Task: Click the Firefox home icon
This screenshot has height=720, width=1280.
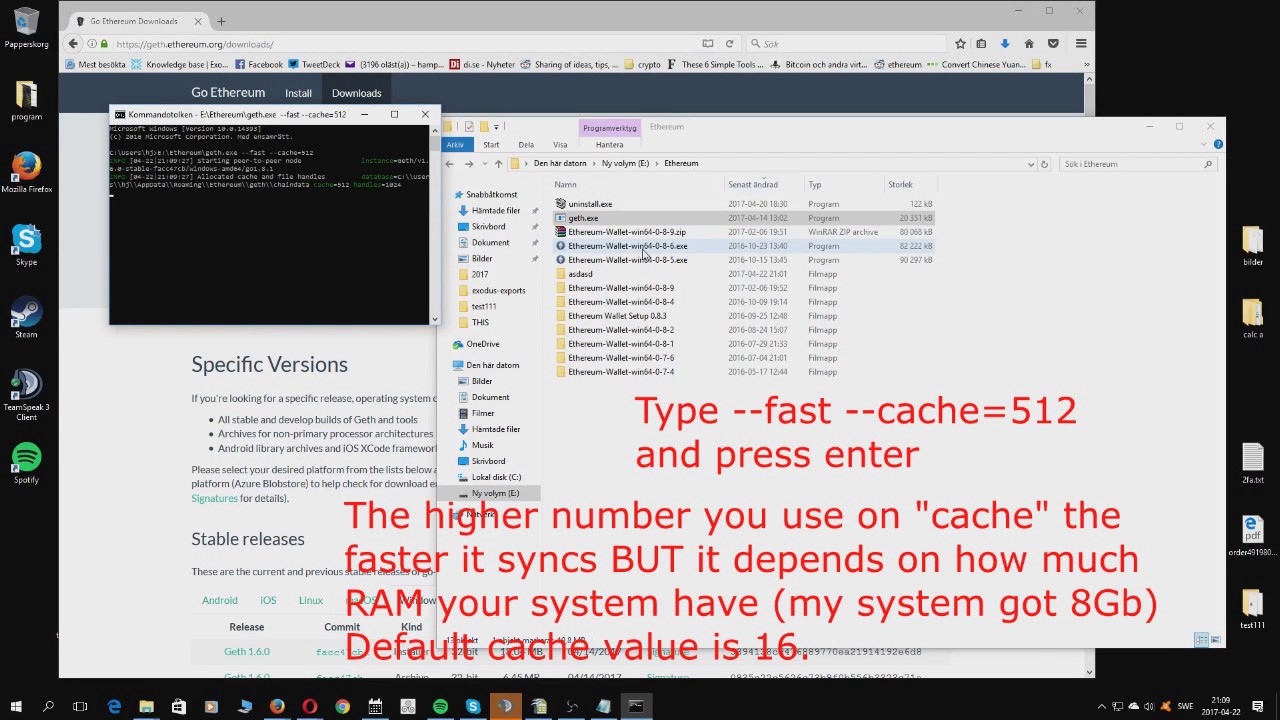Action: pyautogui.click(x=1029, y=44)
